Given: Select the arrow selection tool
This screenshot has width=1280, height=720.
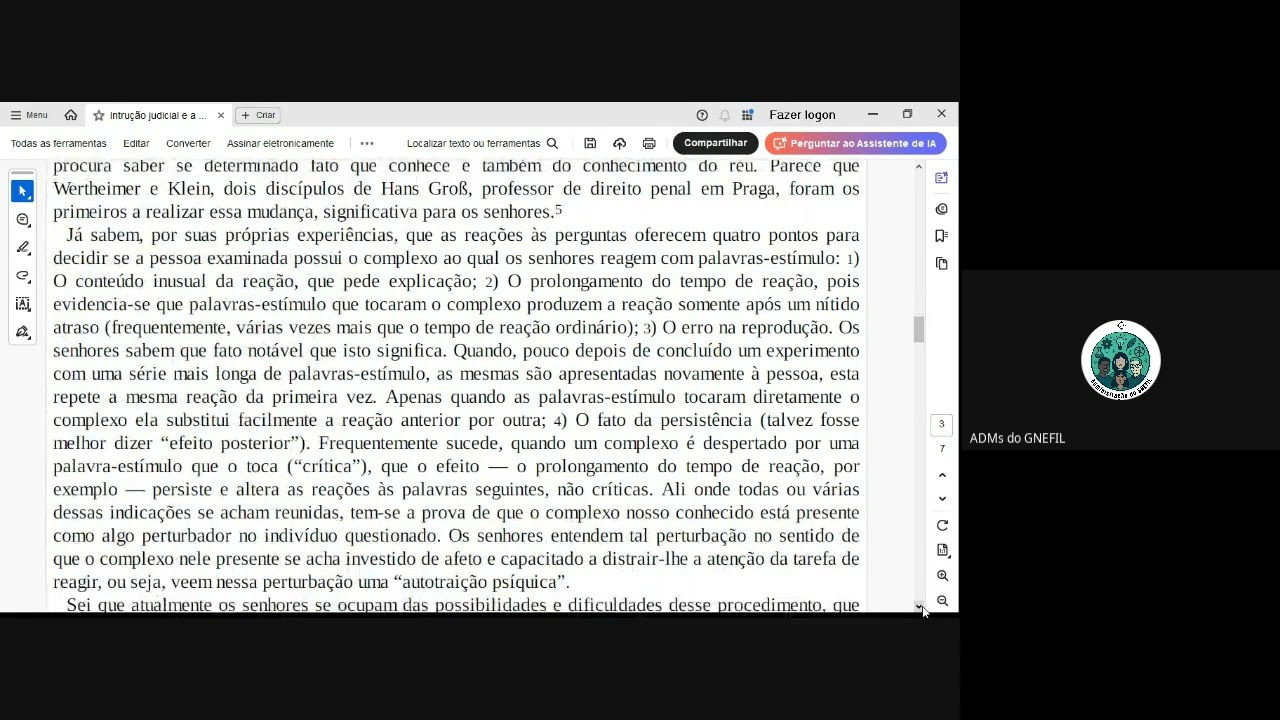Looking at the screenshot, I should click(x=23, y=191).
